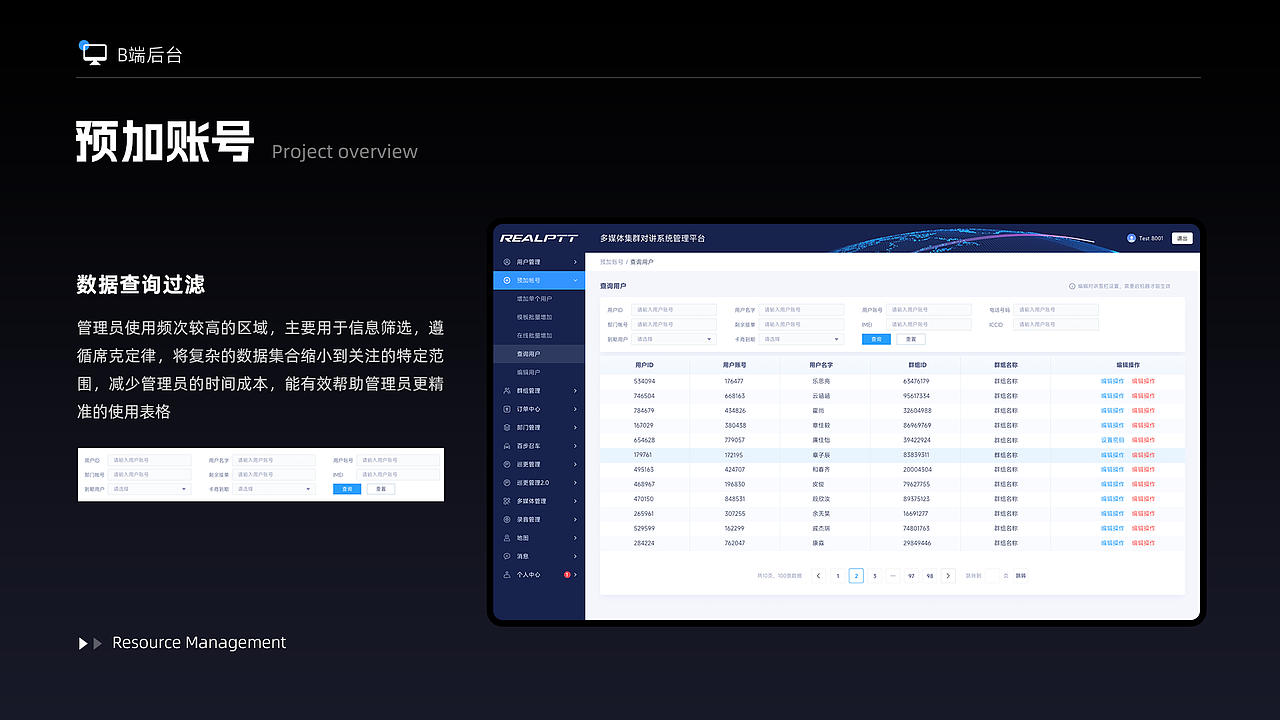This screenshot has width=1280, height=720.
Task: Click red 编辑操作 link in row 746504
Action: pyautogui.click(x=1143, y=396)
